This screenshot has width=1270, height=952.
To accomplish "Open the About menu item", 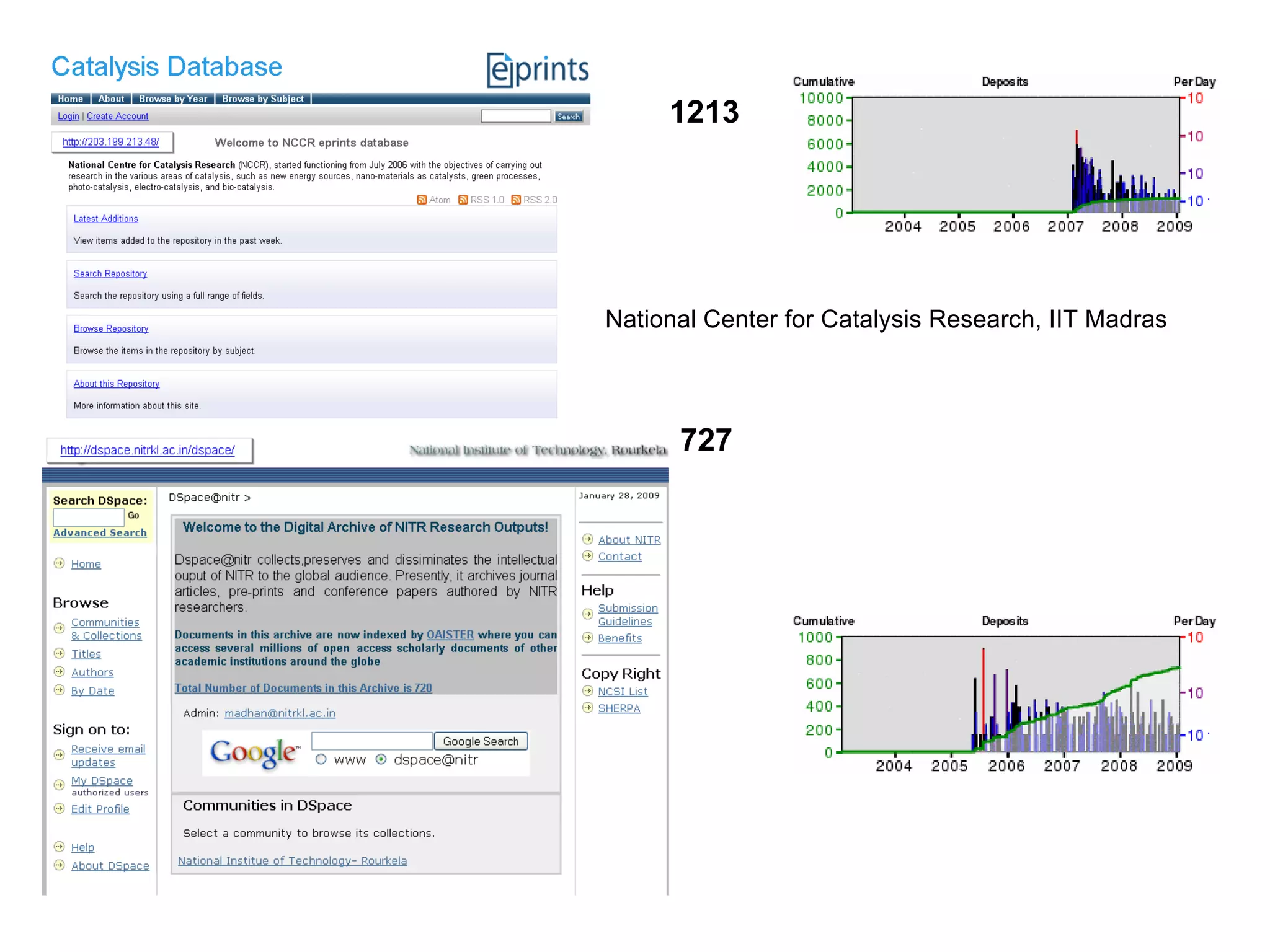I will click(111, 99).
